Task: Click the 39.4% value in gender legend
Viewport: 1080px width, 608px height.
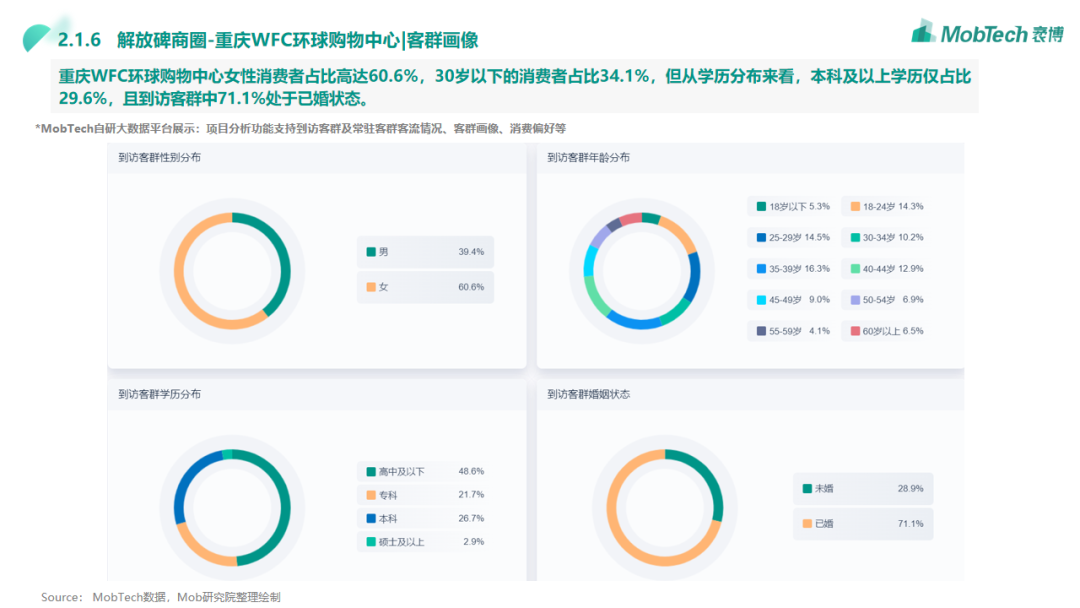Action: click(471, 252)
